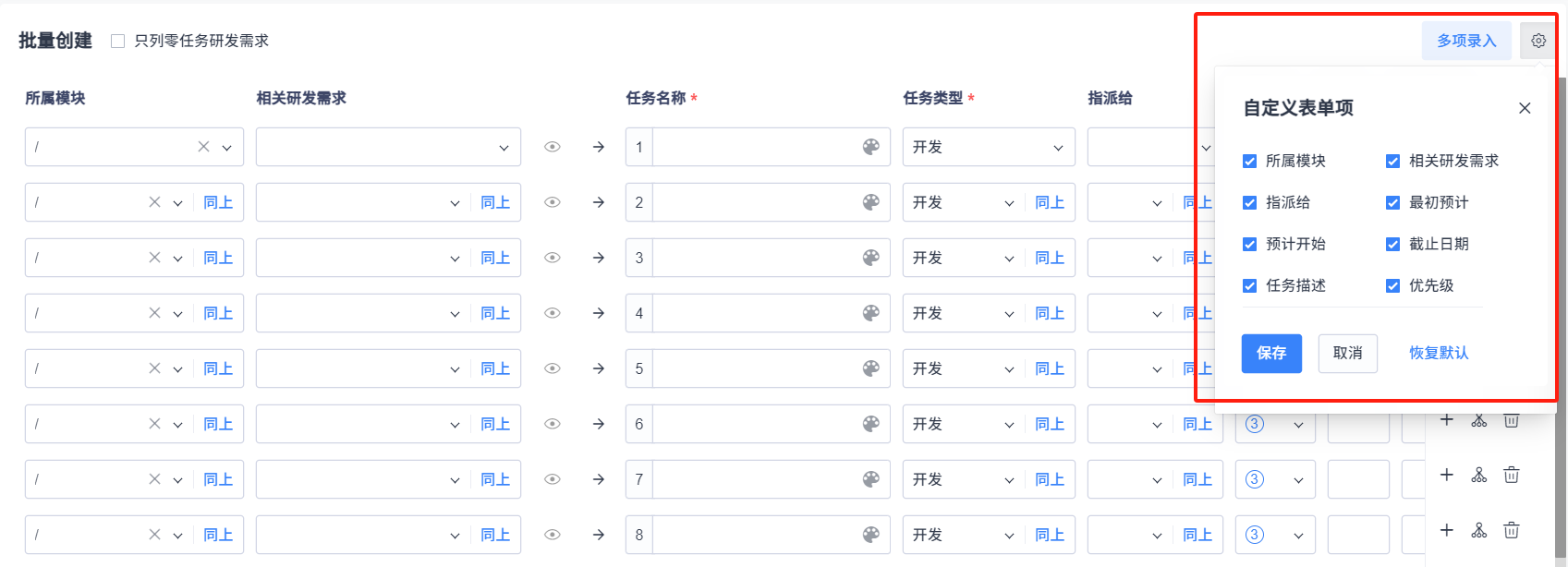
Task: Click the trash icon in row 6
Action: coord(1512,421)
